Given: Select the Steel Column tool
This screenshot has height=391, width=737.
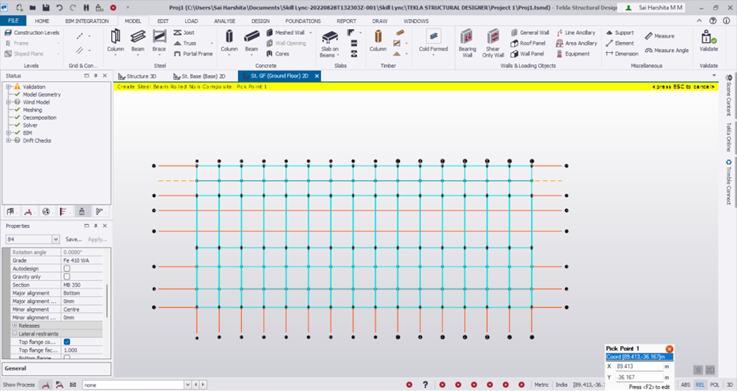Looking at the screenshot, I should (x=115, y=40).
